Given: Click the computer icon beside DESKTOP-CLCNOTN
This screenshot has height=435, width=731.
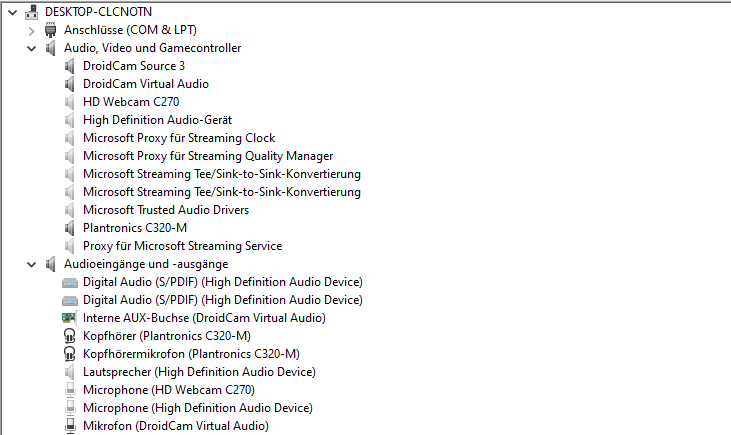Looking at the screenshot, I should [x=32, y=12].
